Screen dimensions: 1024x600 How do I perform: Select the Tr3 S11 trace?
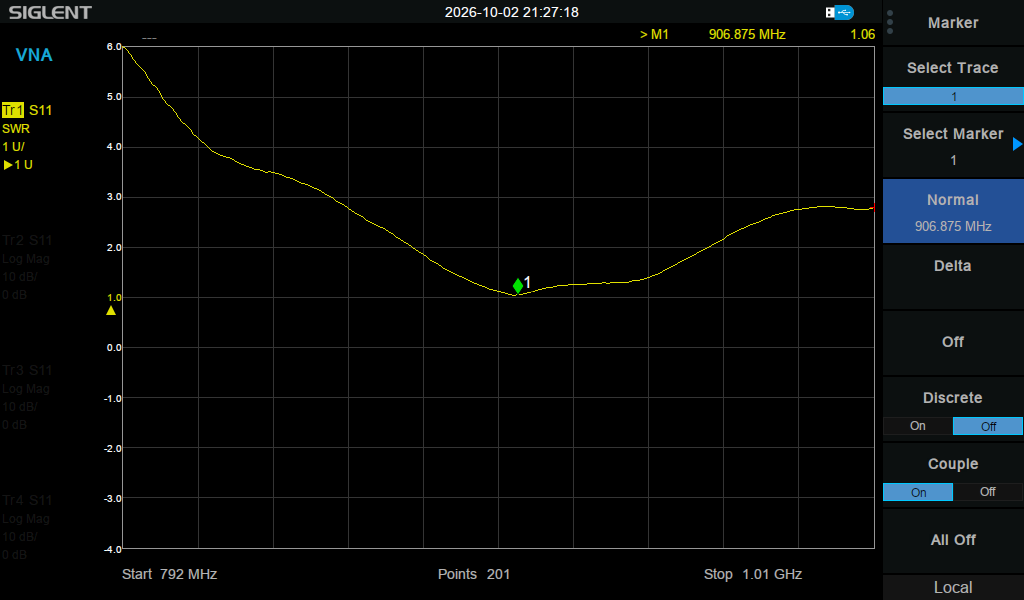[x=27, y=370]
